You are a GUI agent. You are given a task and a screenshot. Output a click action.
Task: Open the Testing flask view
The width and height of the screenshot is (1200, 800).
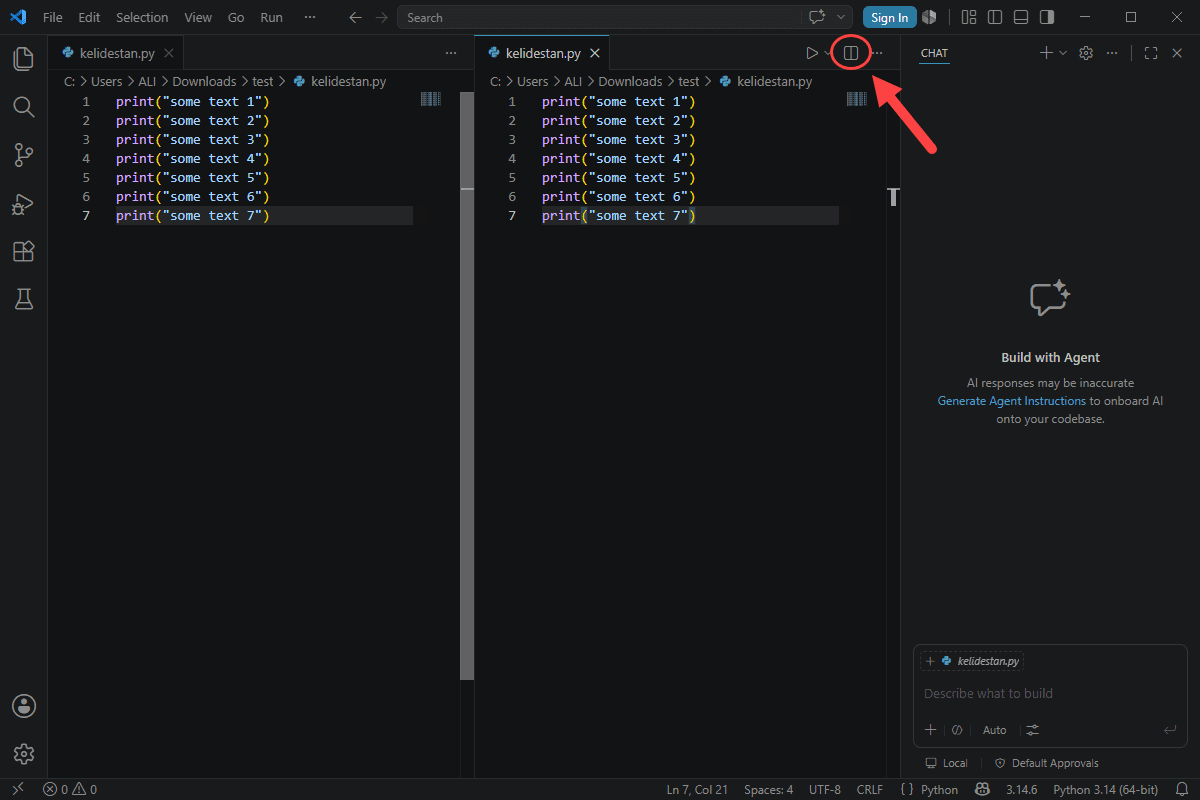click(x=24, y=299)
